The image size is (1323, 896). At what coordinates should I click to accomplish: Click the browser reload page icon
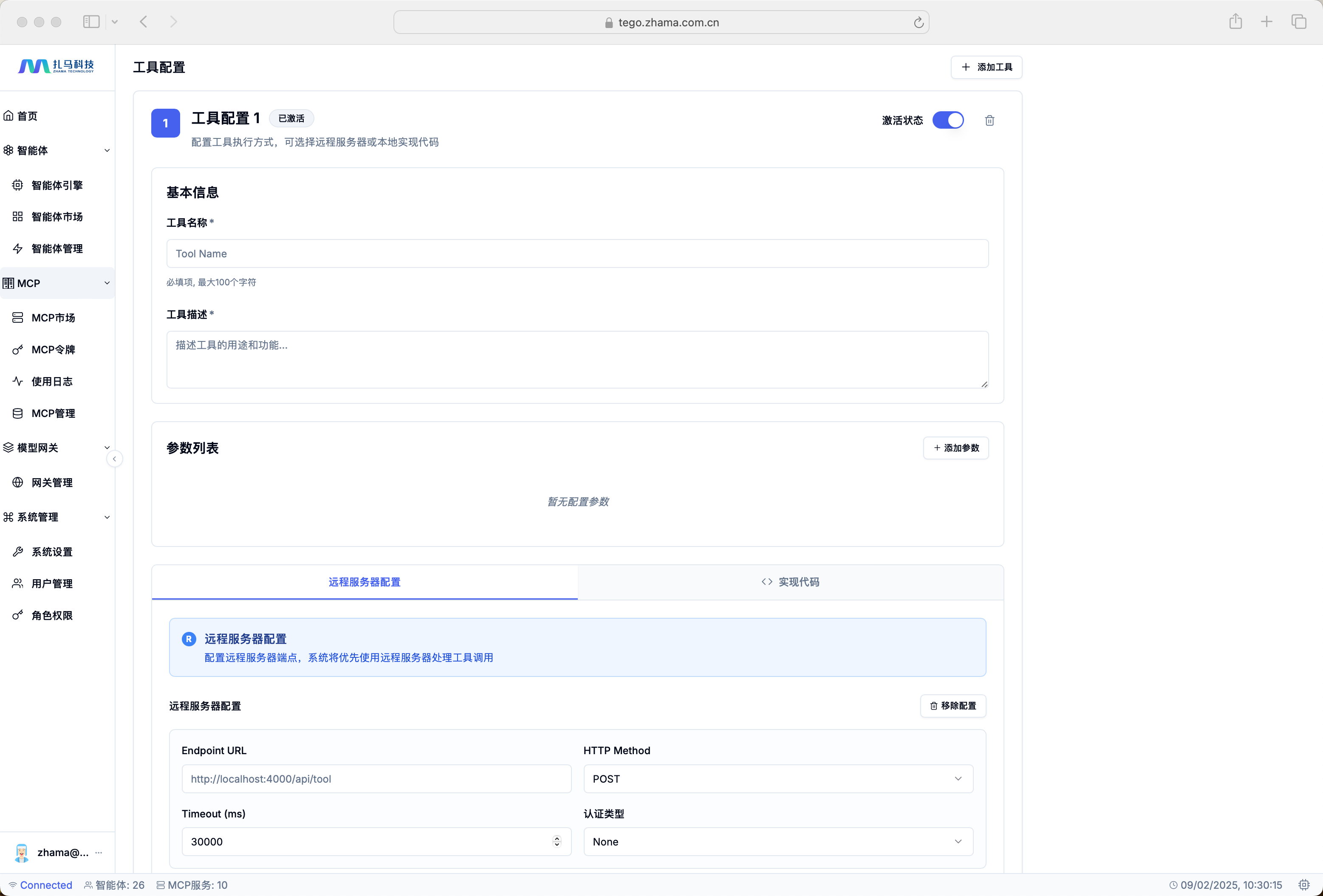pyautogui.click(x=918, y=22)
